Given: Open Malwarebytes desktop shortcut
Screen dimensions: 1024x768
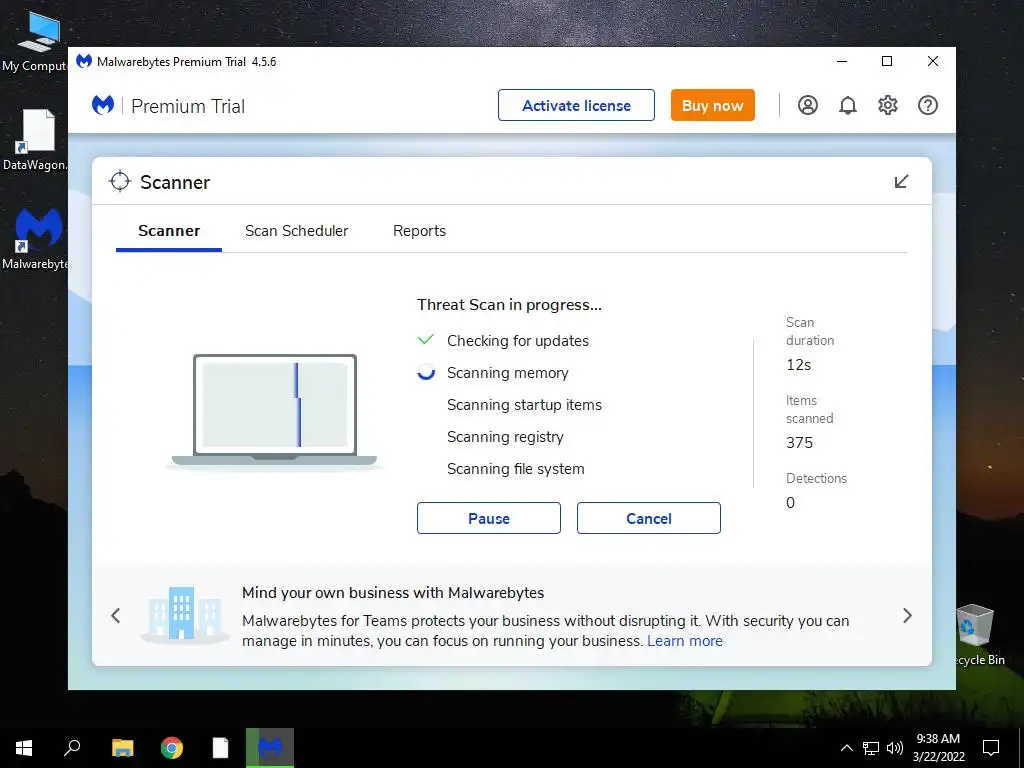Looking at the screenshot, I should point(34,239).
